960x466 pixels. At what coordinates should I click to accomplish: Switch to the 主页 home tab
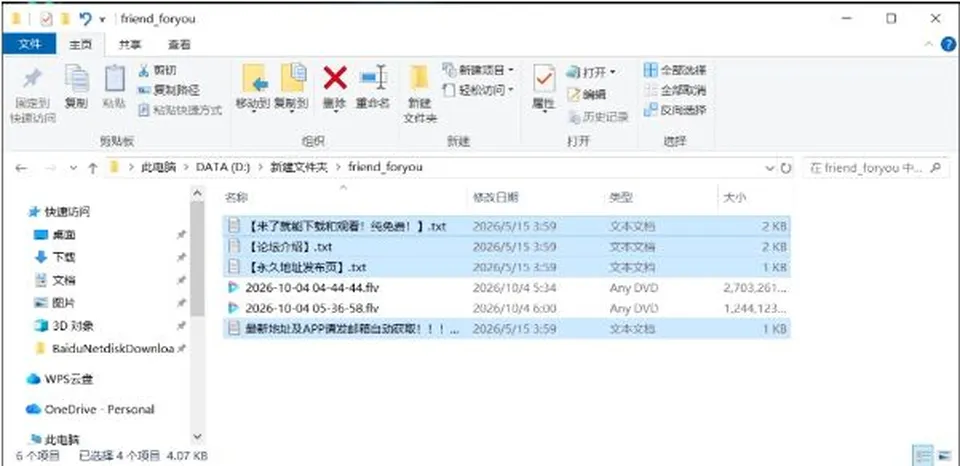coord(80,44)
